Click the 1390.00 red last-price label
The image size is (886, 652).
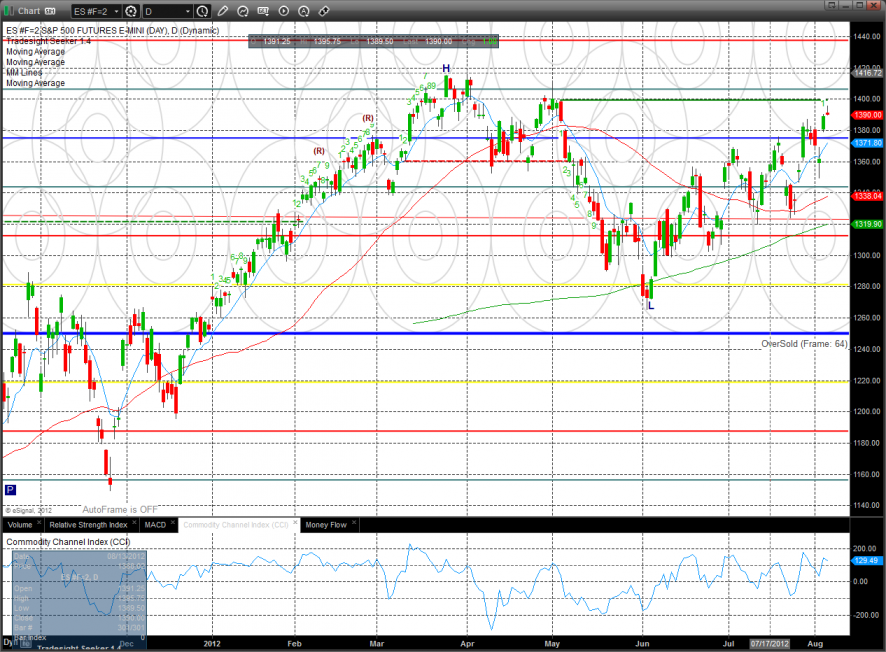[867, 115]
